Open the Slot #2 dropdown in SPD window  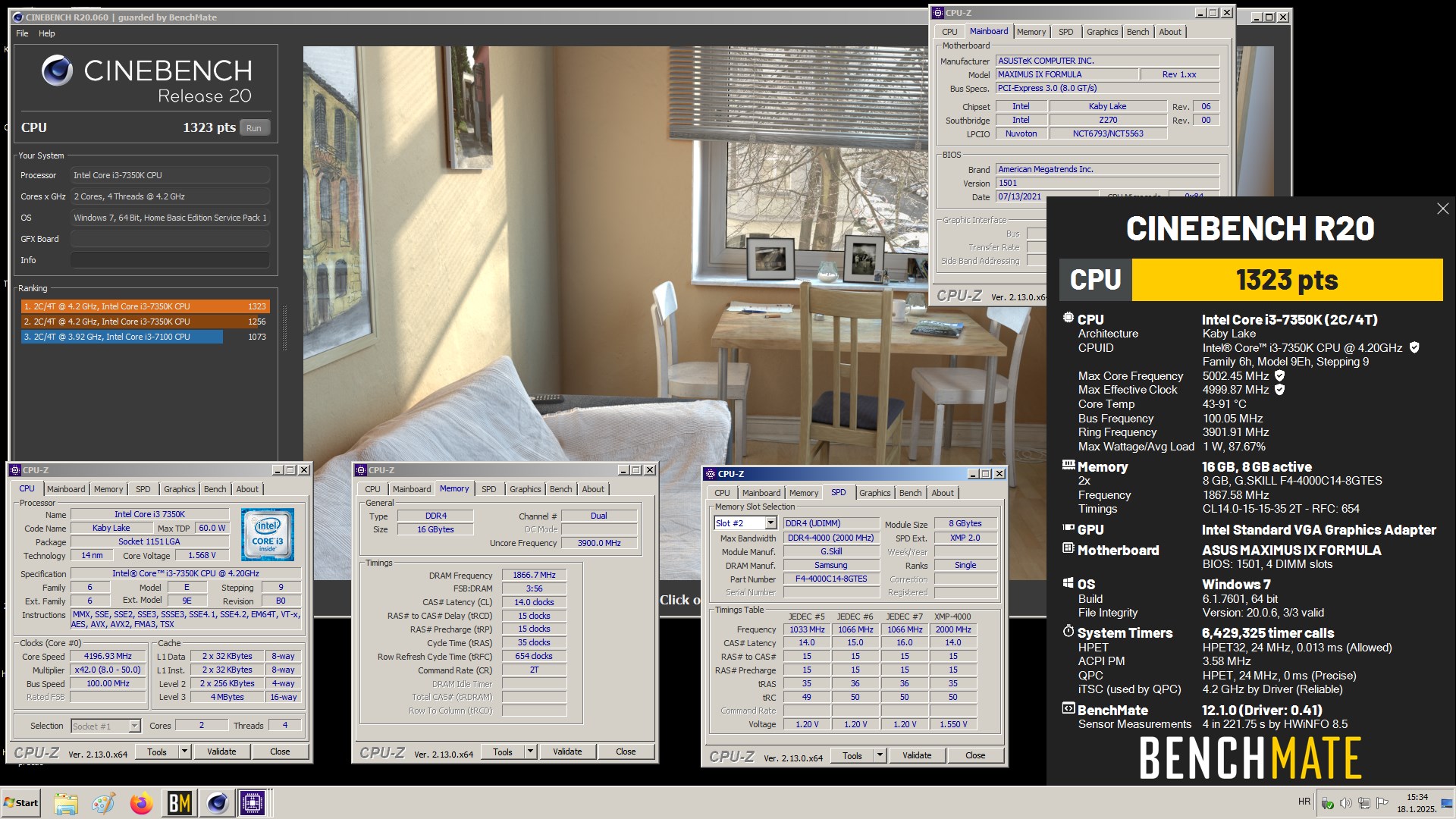pos(770,523)
